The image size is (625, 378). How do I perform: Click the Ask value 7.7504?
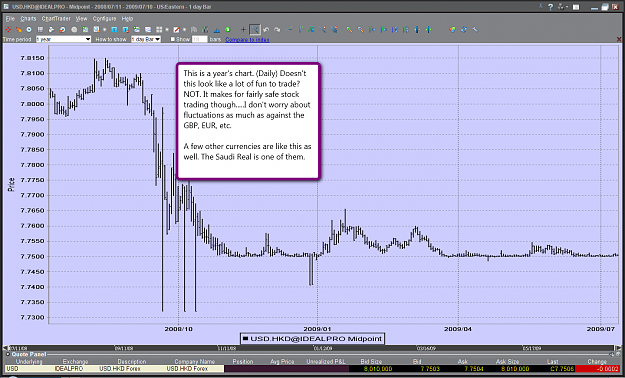tap(473, 369)
